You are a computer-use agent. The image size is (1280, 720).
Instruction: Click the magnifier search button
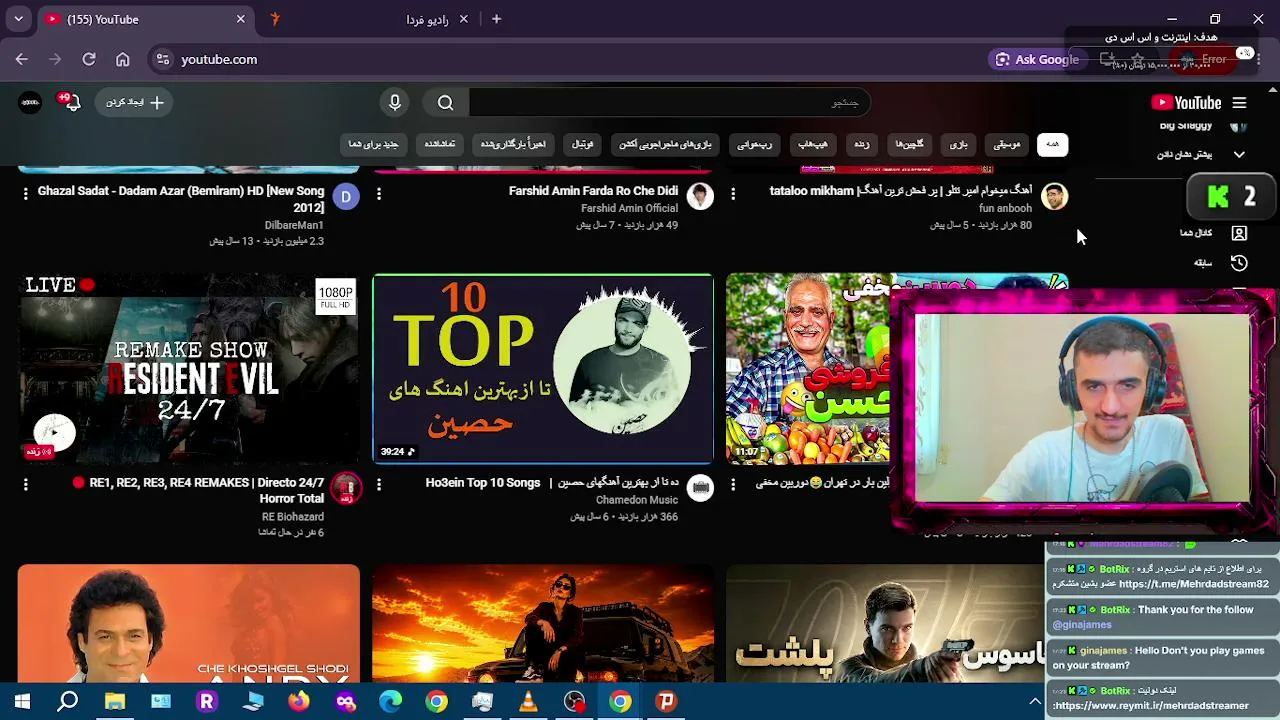point(446,102)
